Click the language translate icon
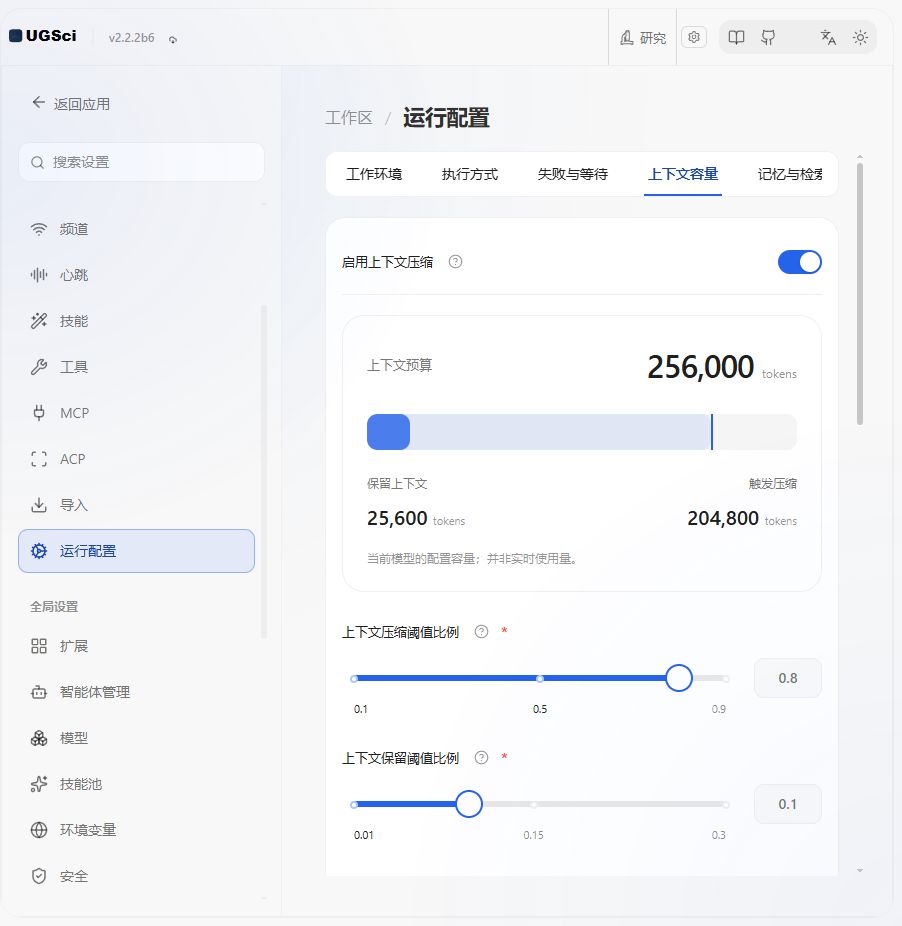This screenshot has width=902, height=926. coord(828,38)
